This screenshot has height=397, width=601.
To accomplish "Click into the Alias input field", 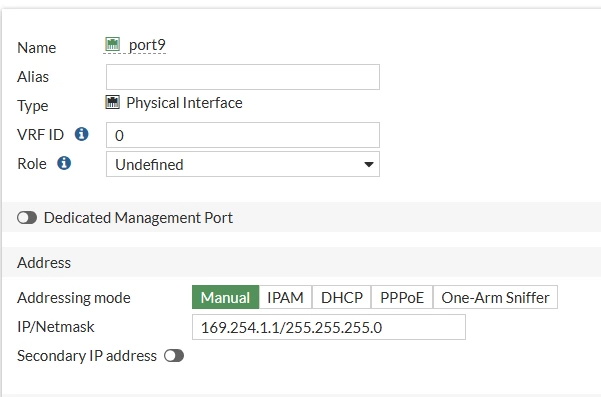I will point(243,77).
